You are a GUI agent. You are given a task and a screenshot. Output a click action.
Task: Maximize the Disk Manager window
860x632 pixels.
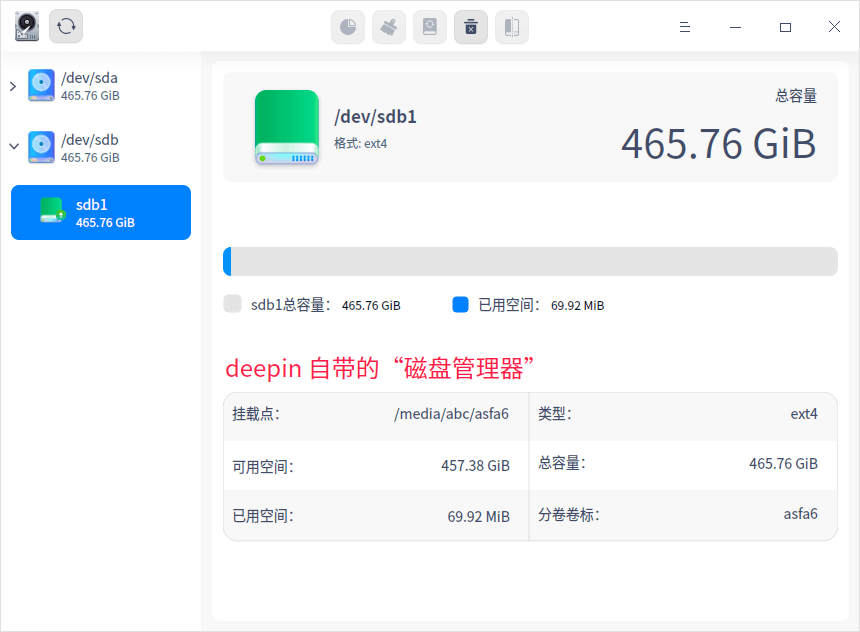(785, 27)
